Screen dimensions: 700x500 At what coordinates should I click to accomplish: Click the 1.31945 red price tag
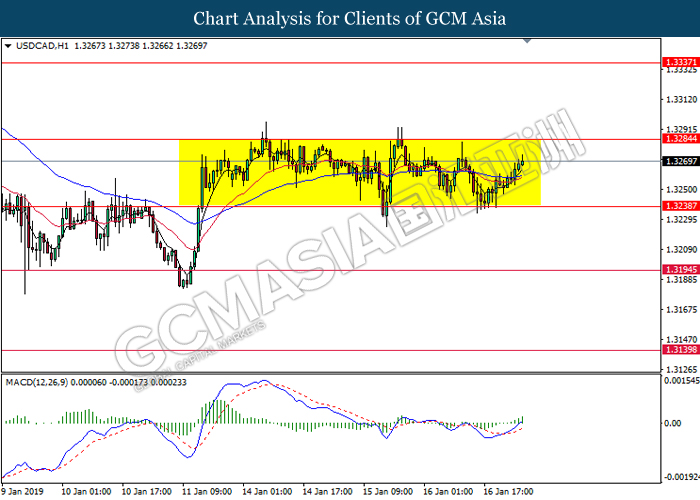pyautogui.click(x=681, y=270)
